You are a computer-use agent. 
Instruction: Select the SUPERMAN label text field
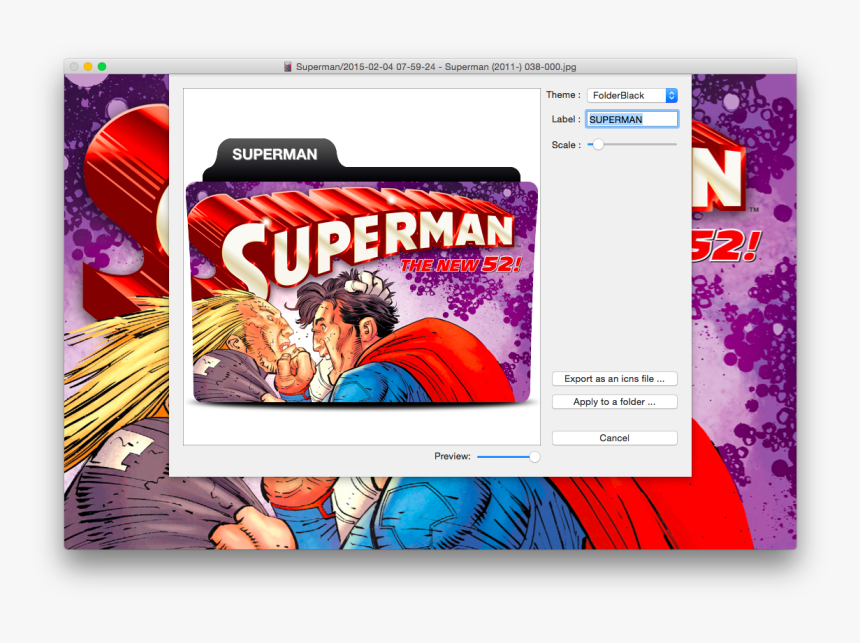pyautogui.click(x=631, y=118)
